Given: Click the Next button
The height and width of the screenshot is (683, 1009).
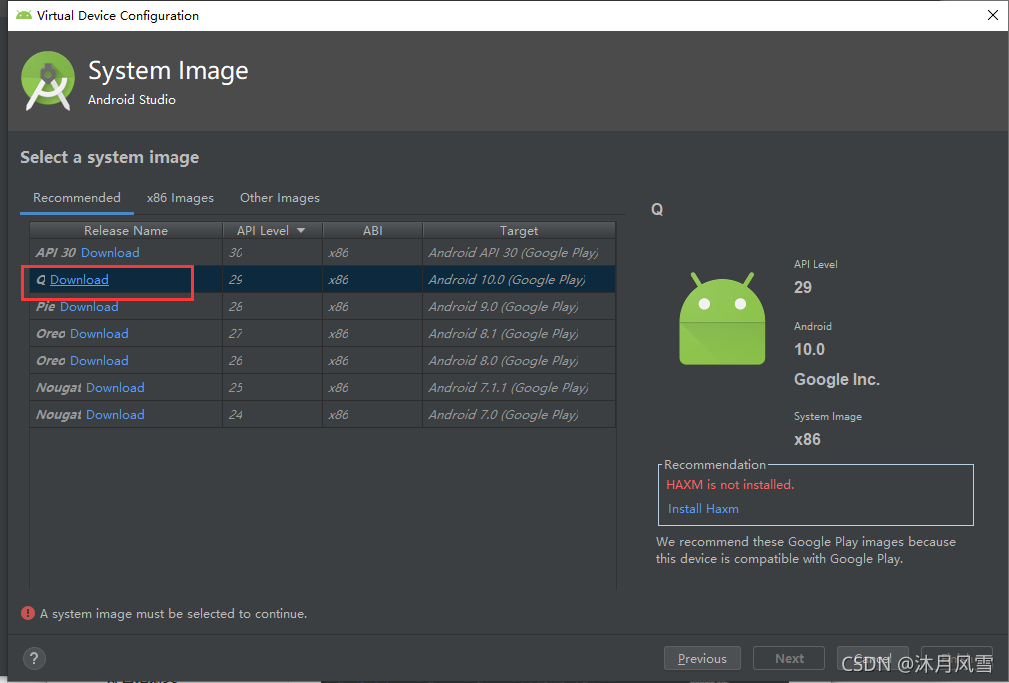Looking at the screenshot, I should 789,659.
